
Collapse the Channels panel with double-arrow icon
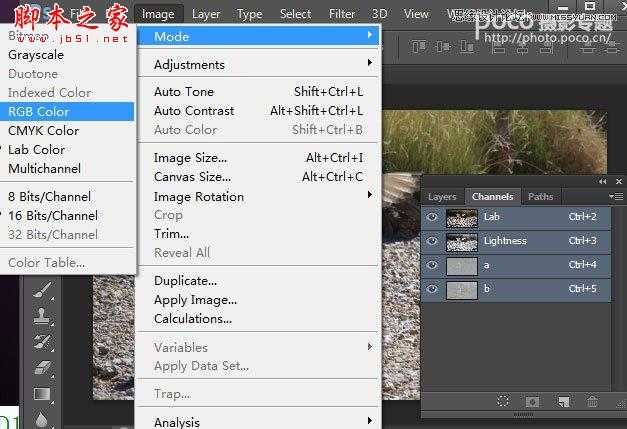pyautogui.click(x=602, y=182)
